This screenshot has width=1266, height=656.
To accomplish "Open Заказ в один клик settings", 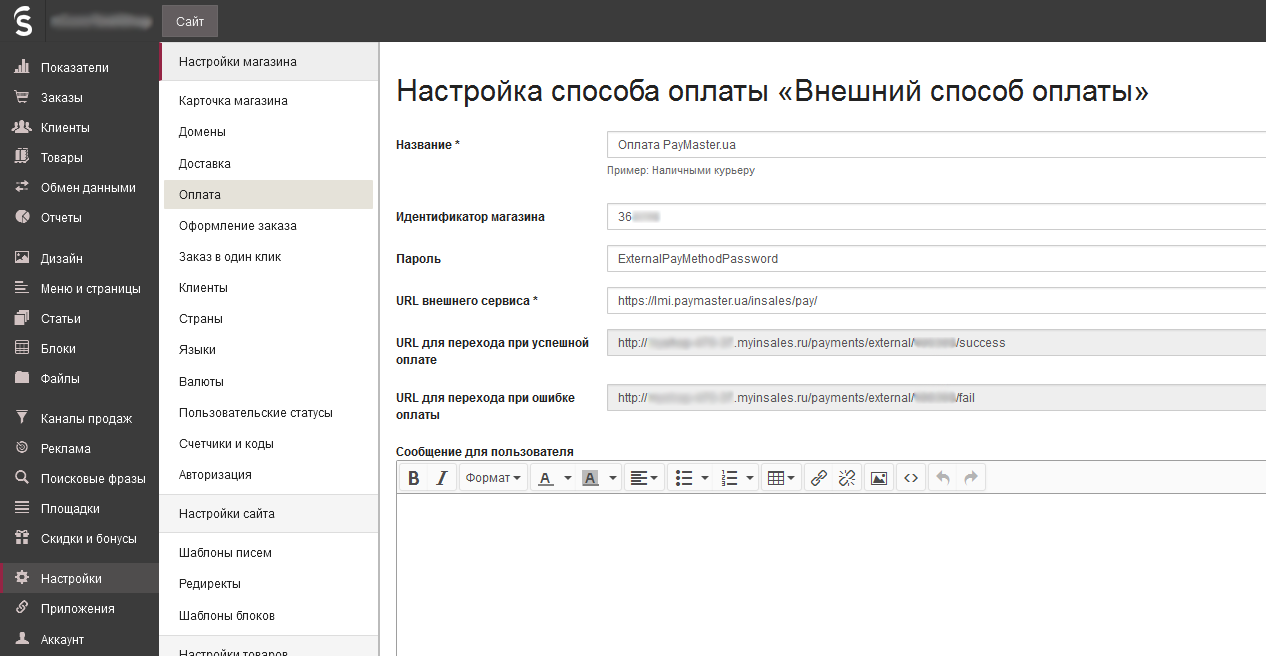I will 230,257.
